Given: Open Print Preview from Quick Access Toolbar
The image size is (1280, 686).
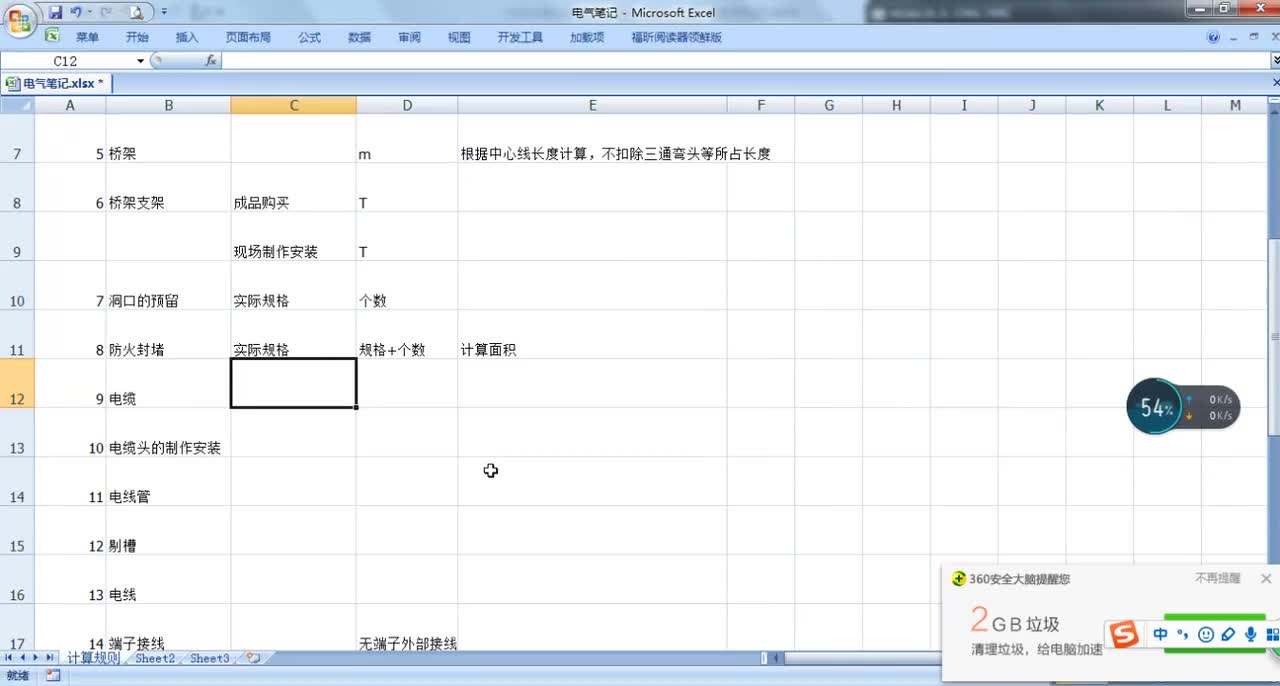Looking at the screenshot, I should point(136,13).
